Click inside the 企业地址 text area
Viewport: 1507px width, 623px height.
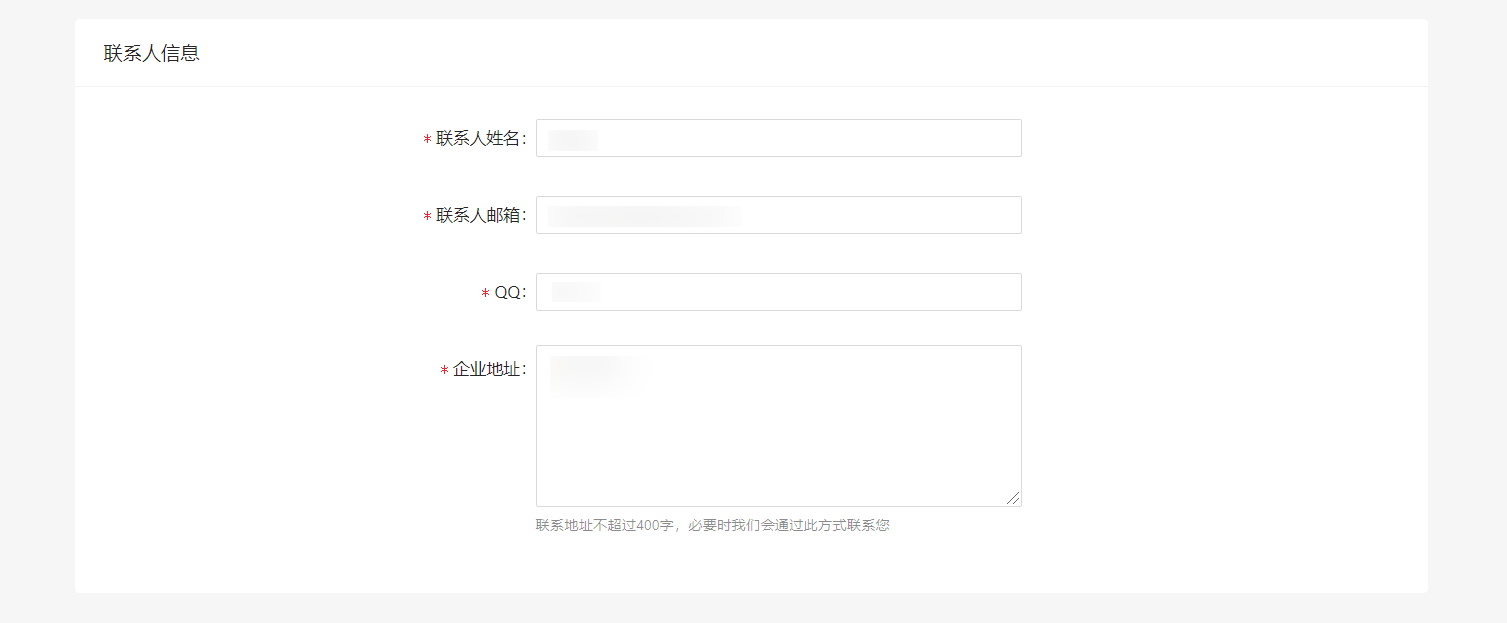[778, 426]
